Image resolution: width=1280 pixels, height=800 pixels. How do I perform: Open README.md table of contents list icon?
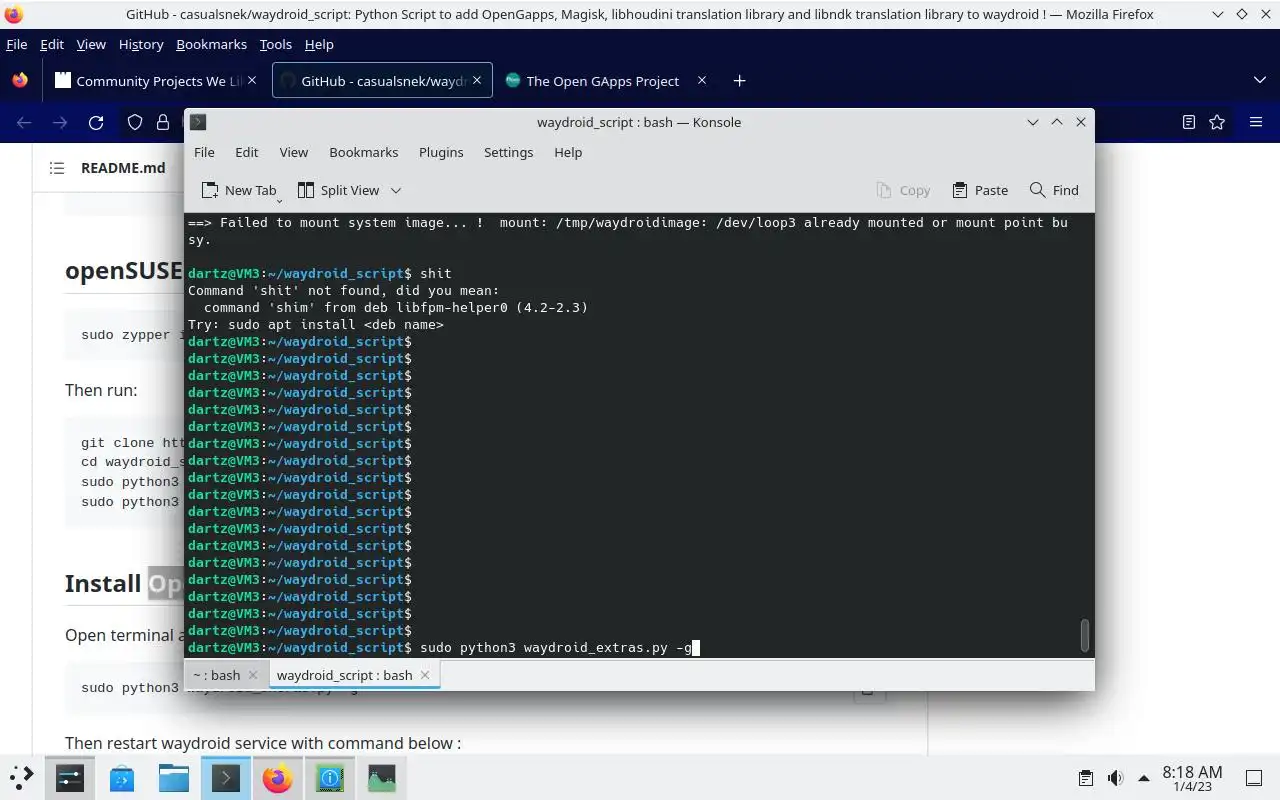coord(57,168)
